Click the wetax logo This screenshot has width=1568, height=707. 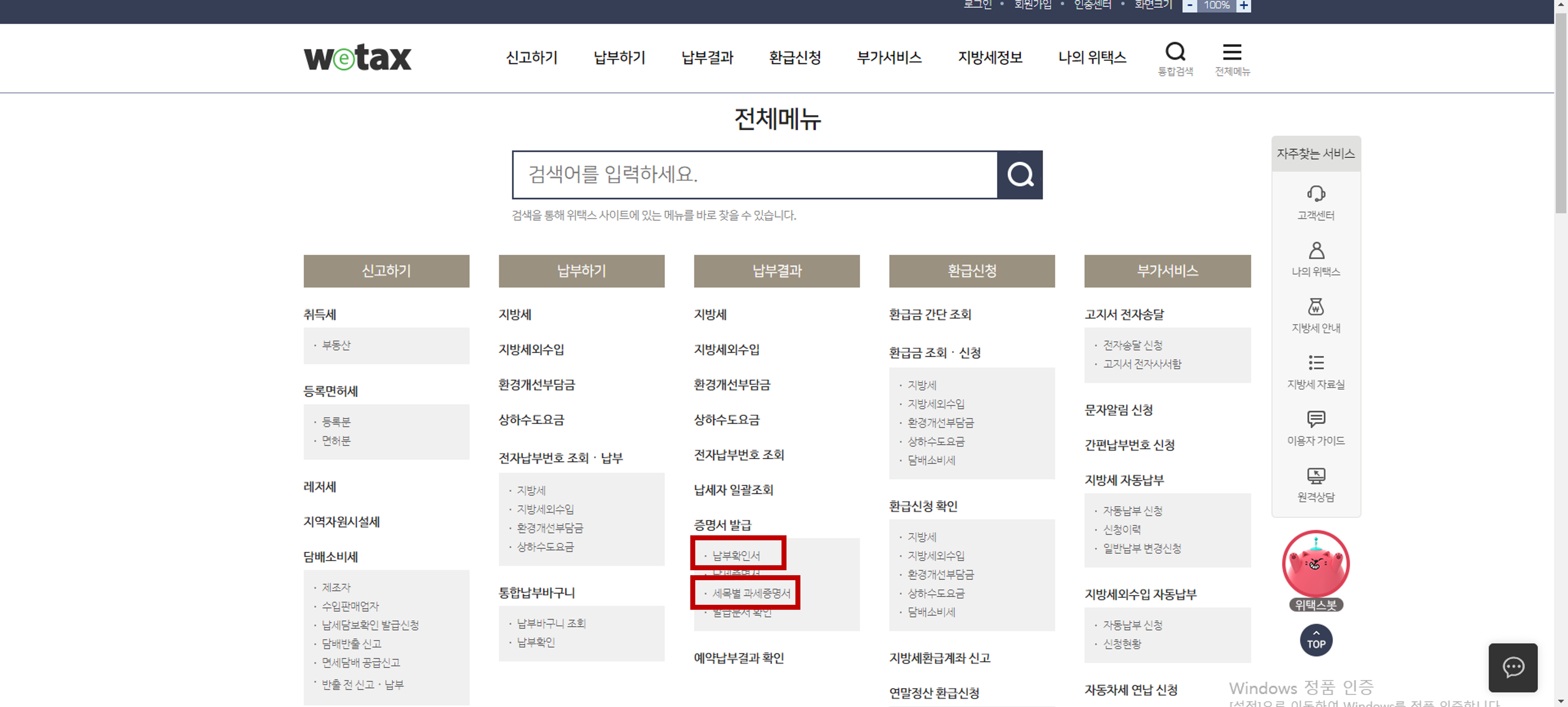click(357, 58)
